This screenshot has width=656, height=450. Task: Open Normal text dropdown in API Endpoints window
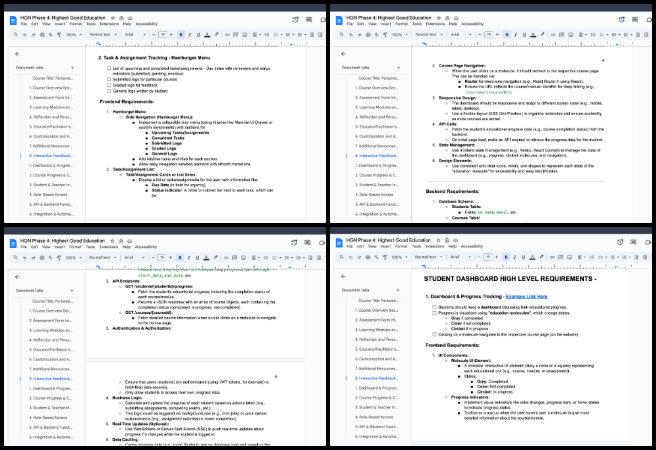tap(102, 258)
